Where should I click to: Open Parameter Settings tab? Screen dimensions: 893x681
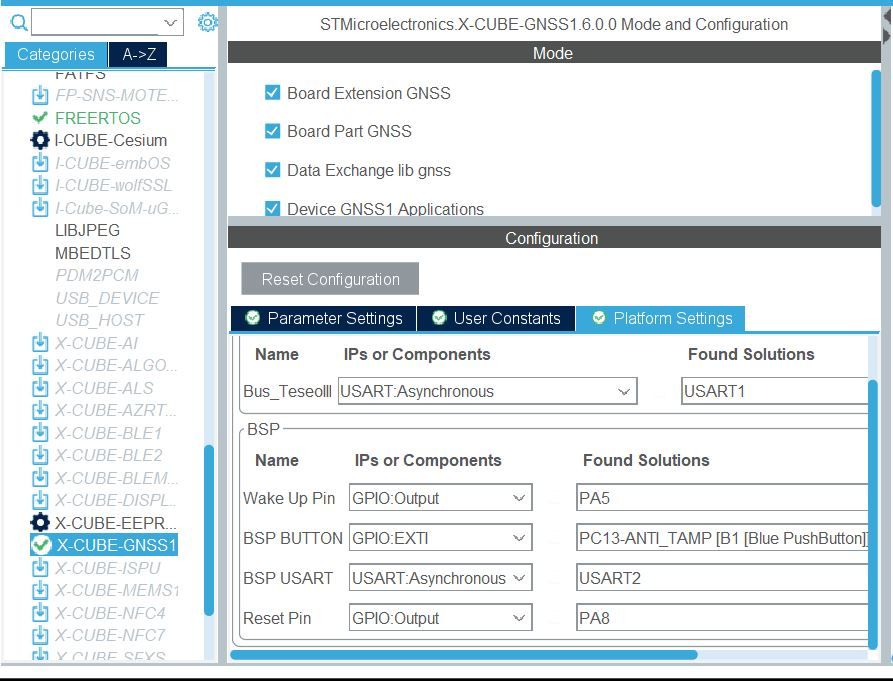[324, 318]
